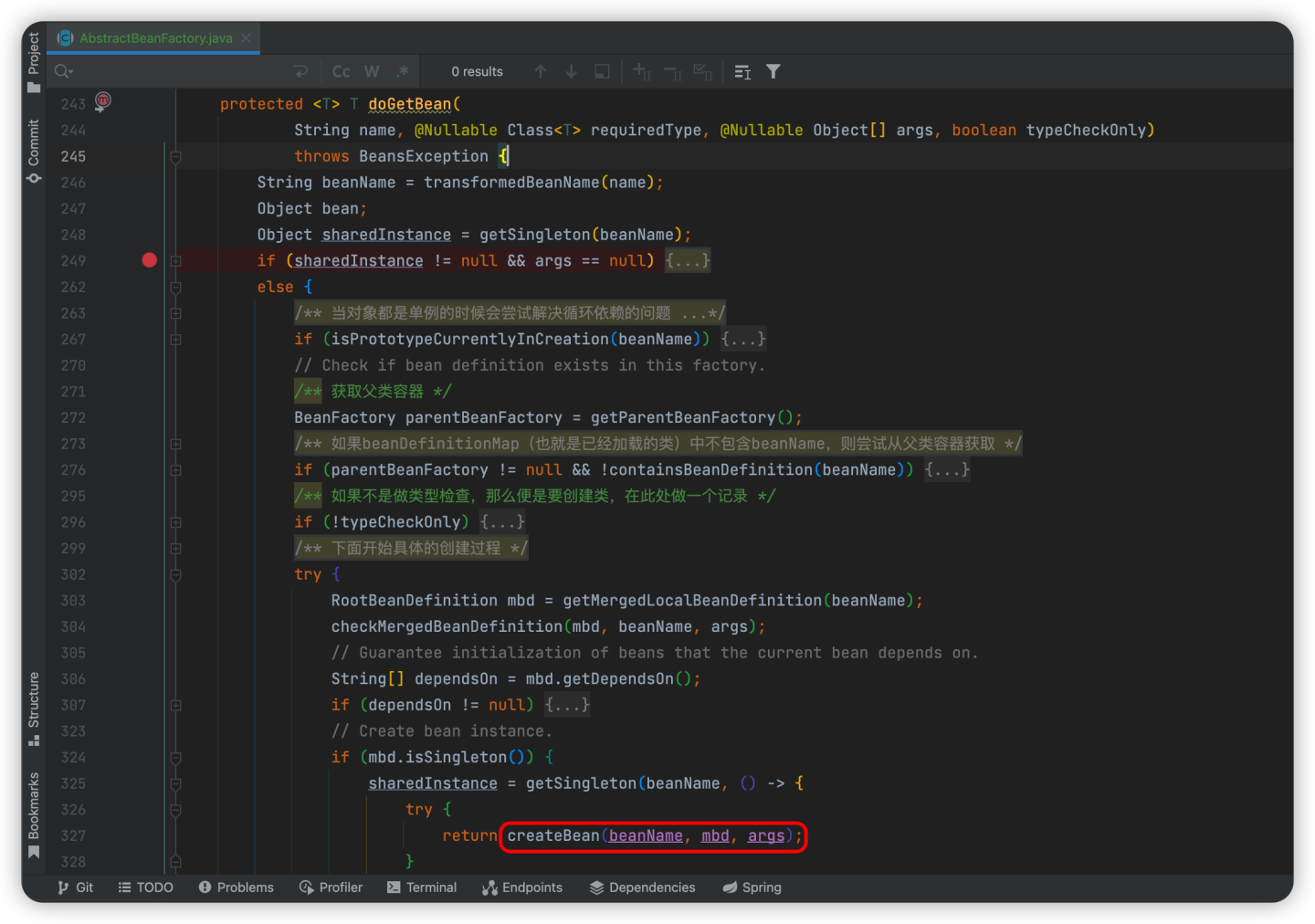Expand folded if block on line 249

tap(175, 261)
